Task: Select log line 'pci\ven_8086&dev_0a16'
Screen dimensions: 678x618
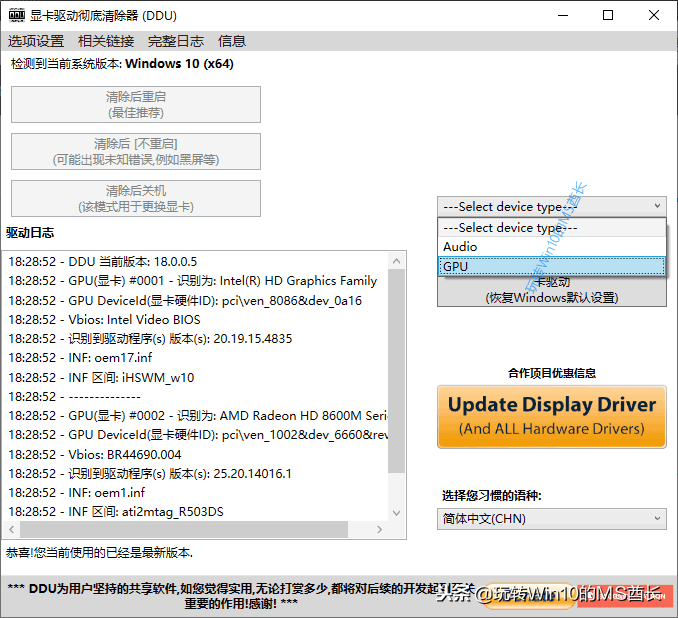Action: pos(185,301)
